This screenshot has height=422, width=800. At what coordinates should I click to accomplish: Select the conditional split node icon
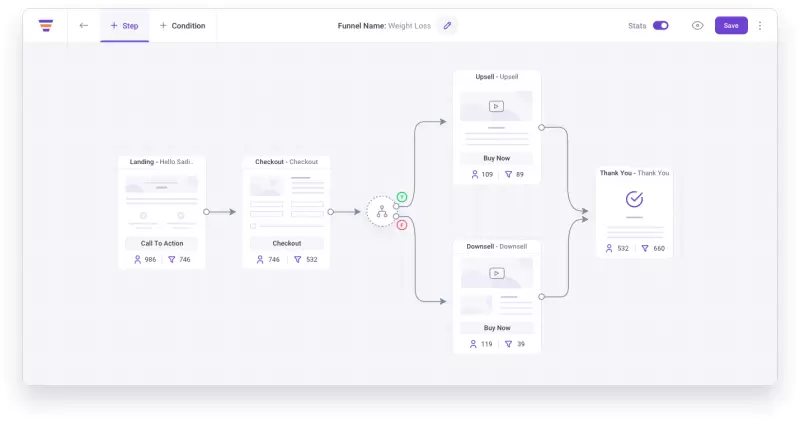point(382,211)
